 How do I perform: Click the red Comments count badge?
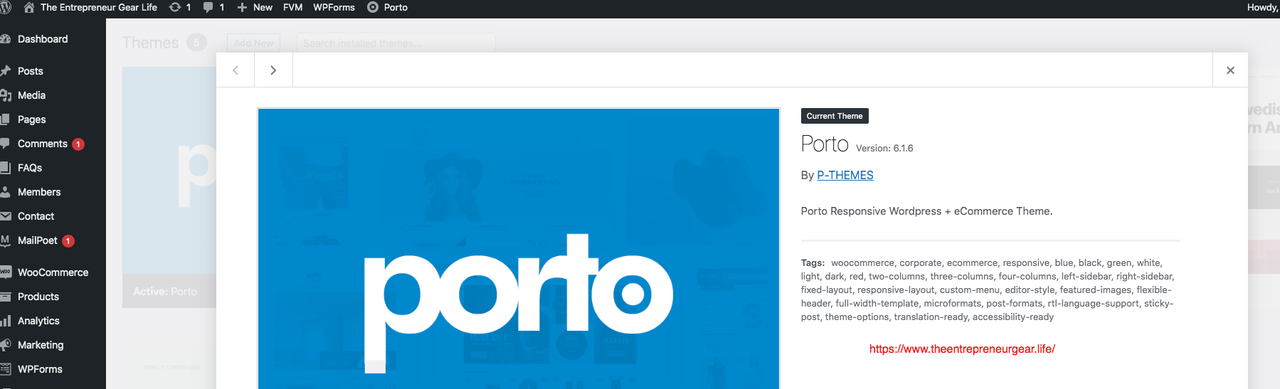pos(78,144)
